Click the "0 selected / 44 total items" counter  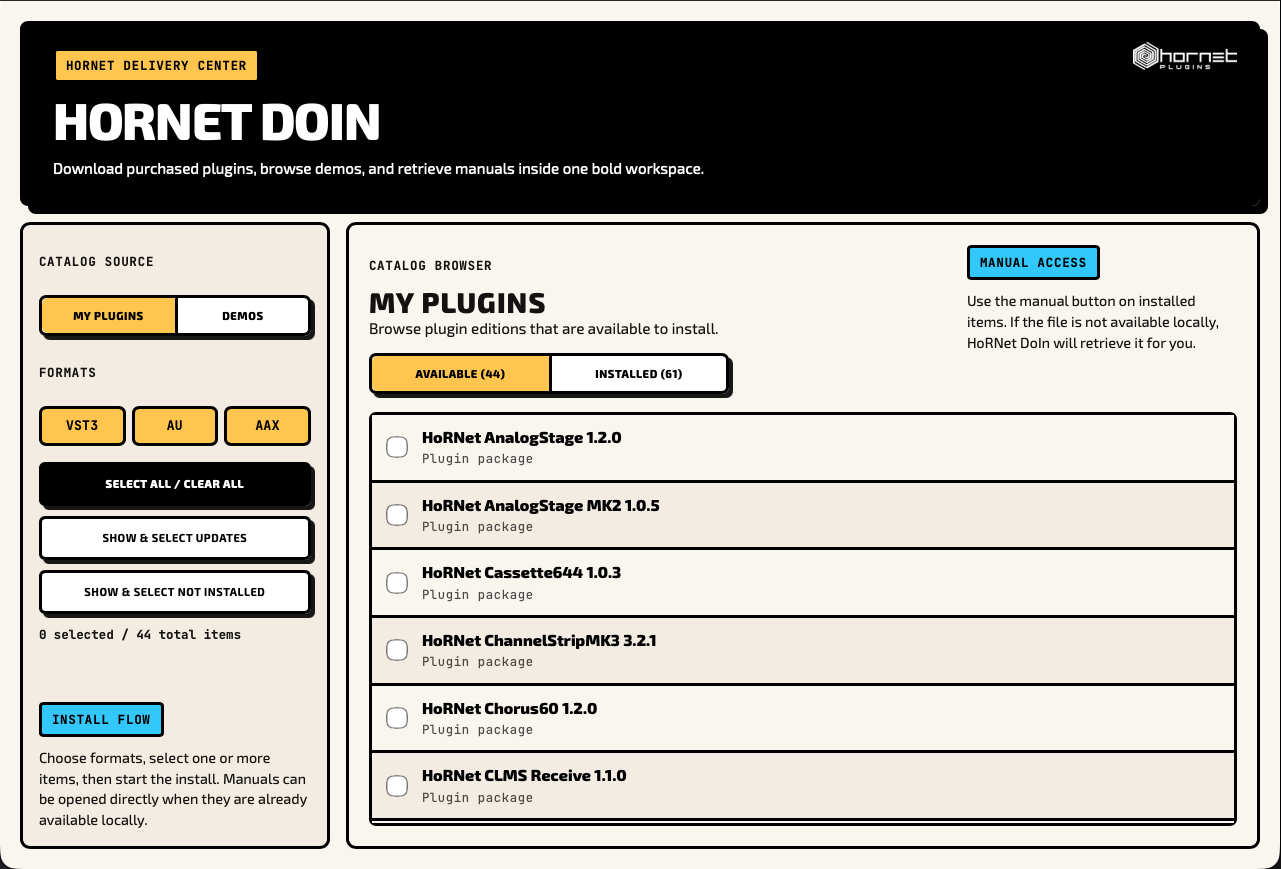[x=140, y=635]
